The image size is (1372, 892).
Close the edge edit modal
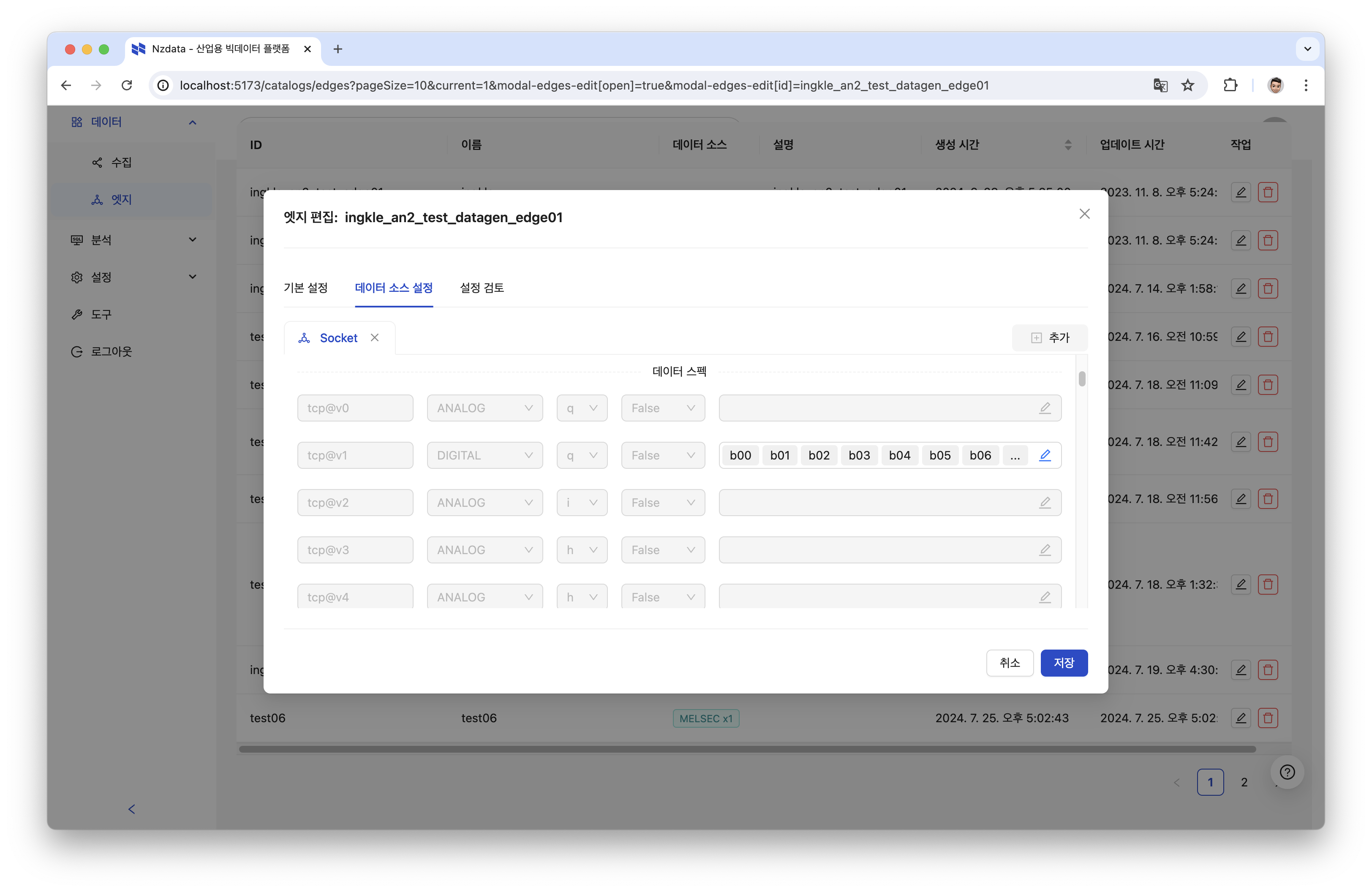coord(1084,214)
